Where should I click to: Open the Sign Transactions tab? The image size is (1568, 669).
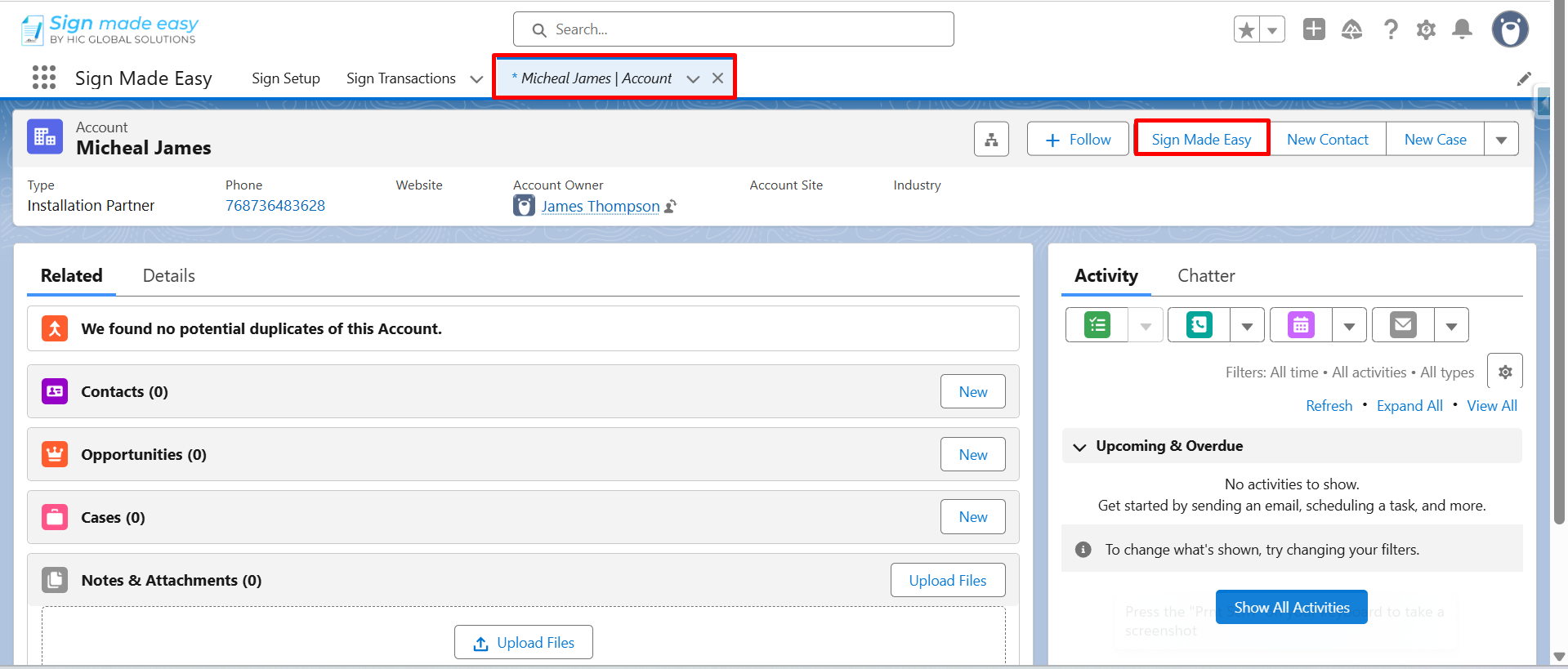click(401, 78)
